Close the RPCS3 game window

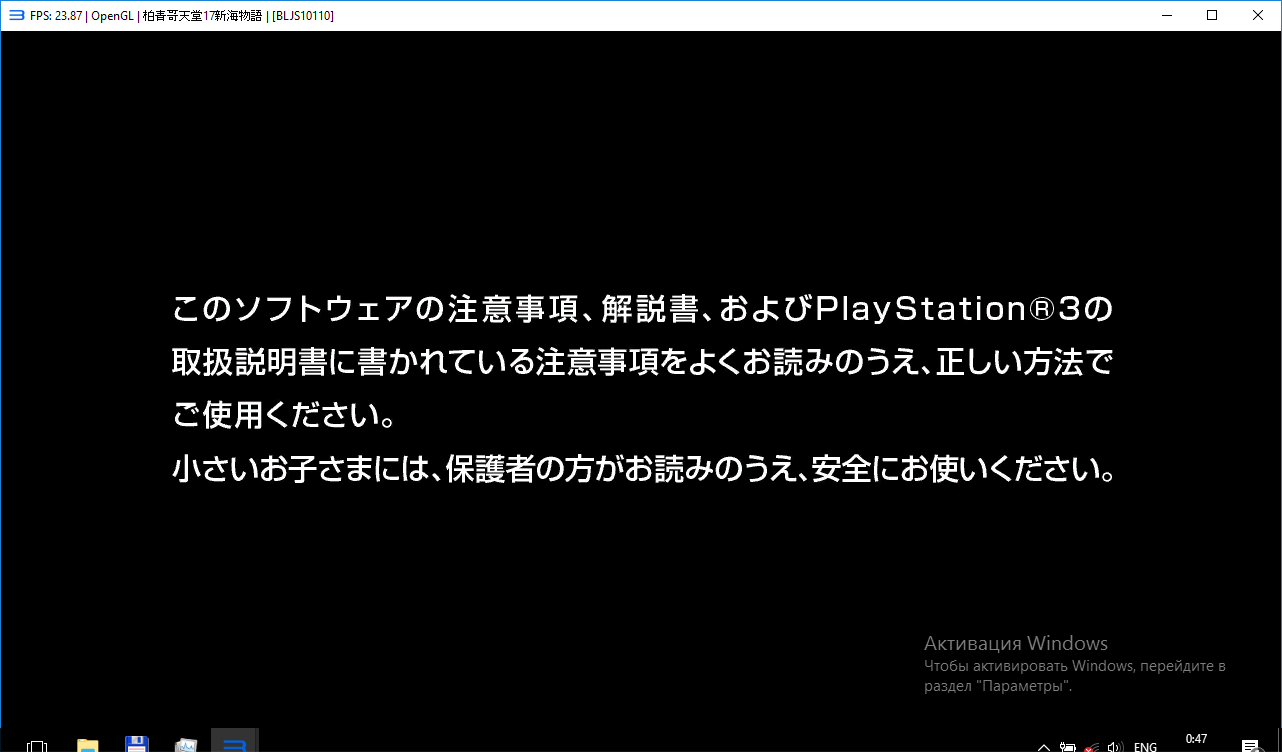click(x=1258, y=15)
